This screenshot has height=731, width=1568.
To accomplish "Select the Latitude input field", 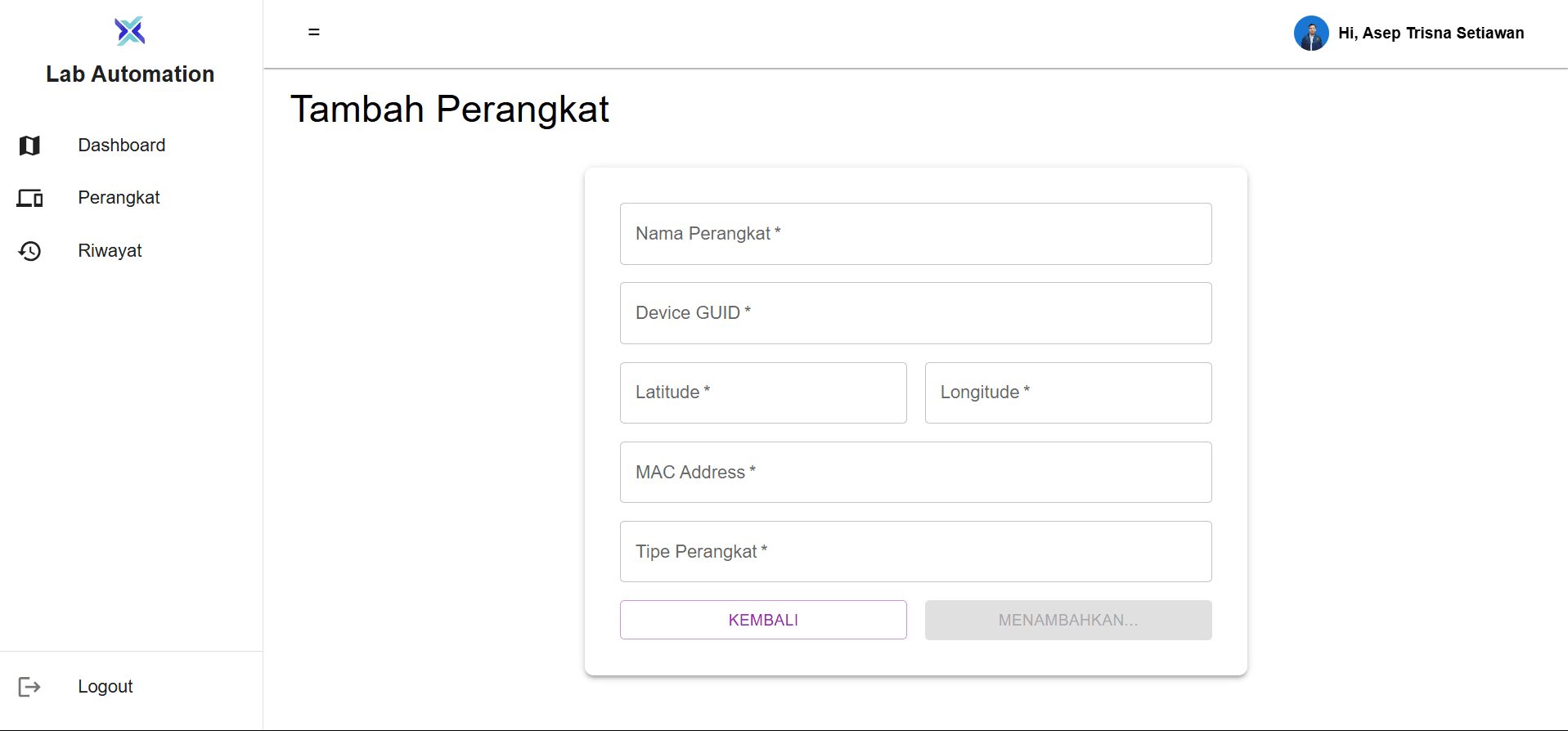I will click(x=762, y=392).
